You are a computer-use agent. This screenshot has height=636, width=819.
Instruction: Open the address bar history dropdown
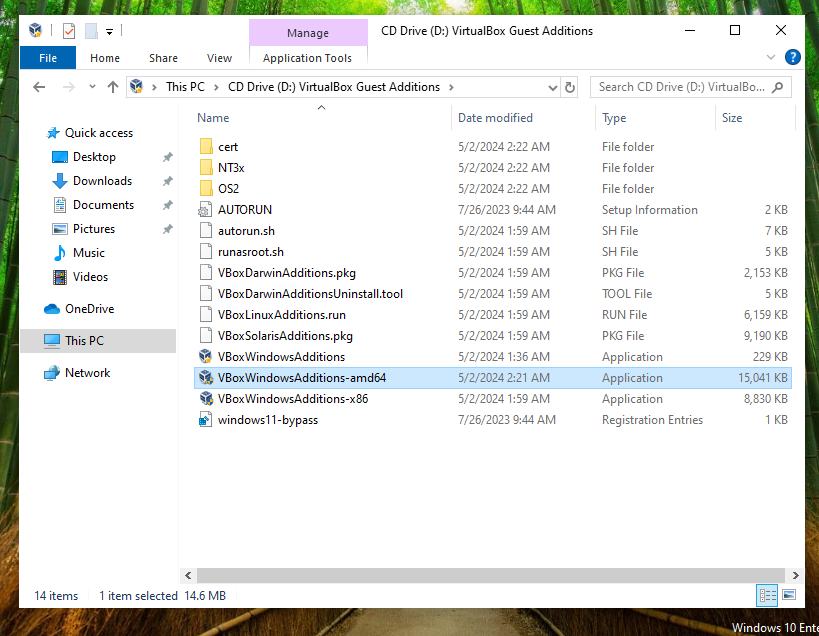[555, 87]
